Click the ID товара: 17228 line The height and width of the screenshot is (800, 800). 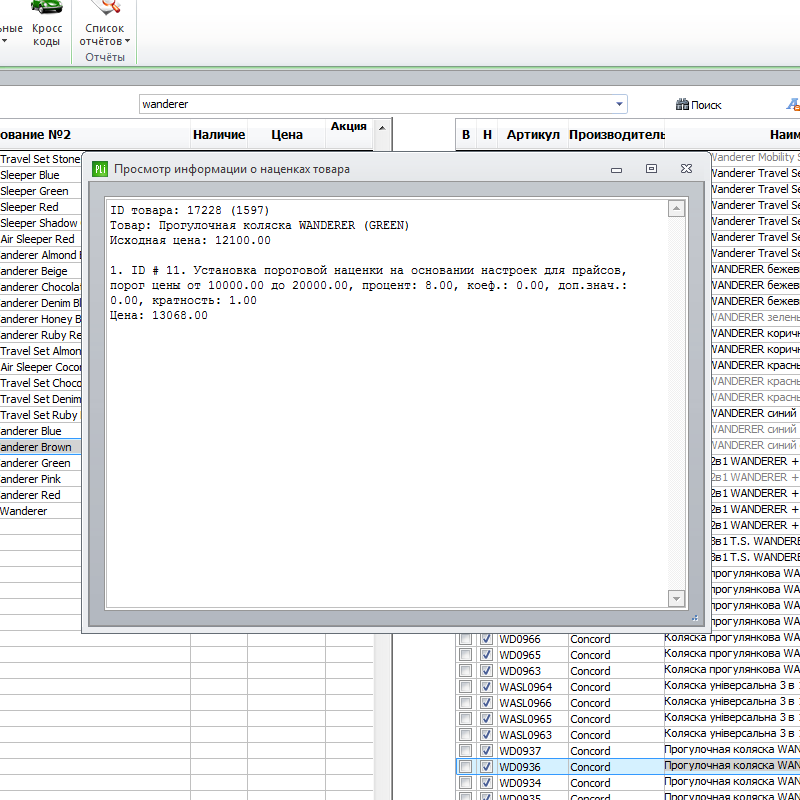(189, 210)
